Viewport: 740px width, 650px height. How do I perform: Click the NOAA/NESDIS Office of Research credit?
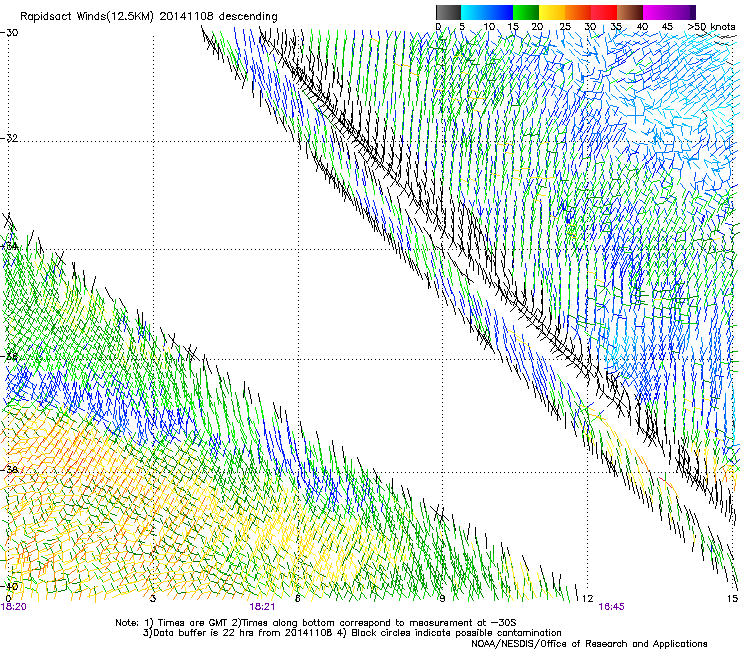(589, 644)
